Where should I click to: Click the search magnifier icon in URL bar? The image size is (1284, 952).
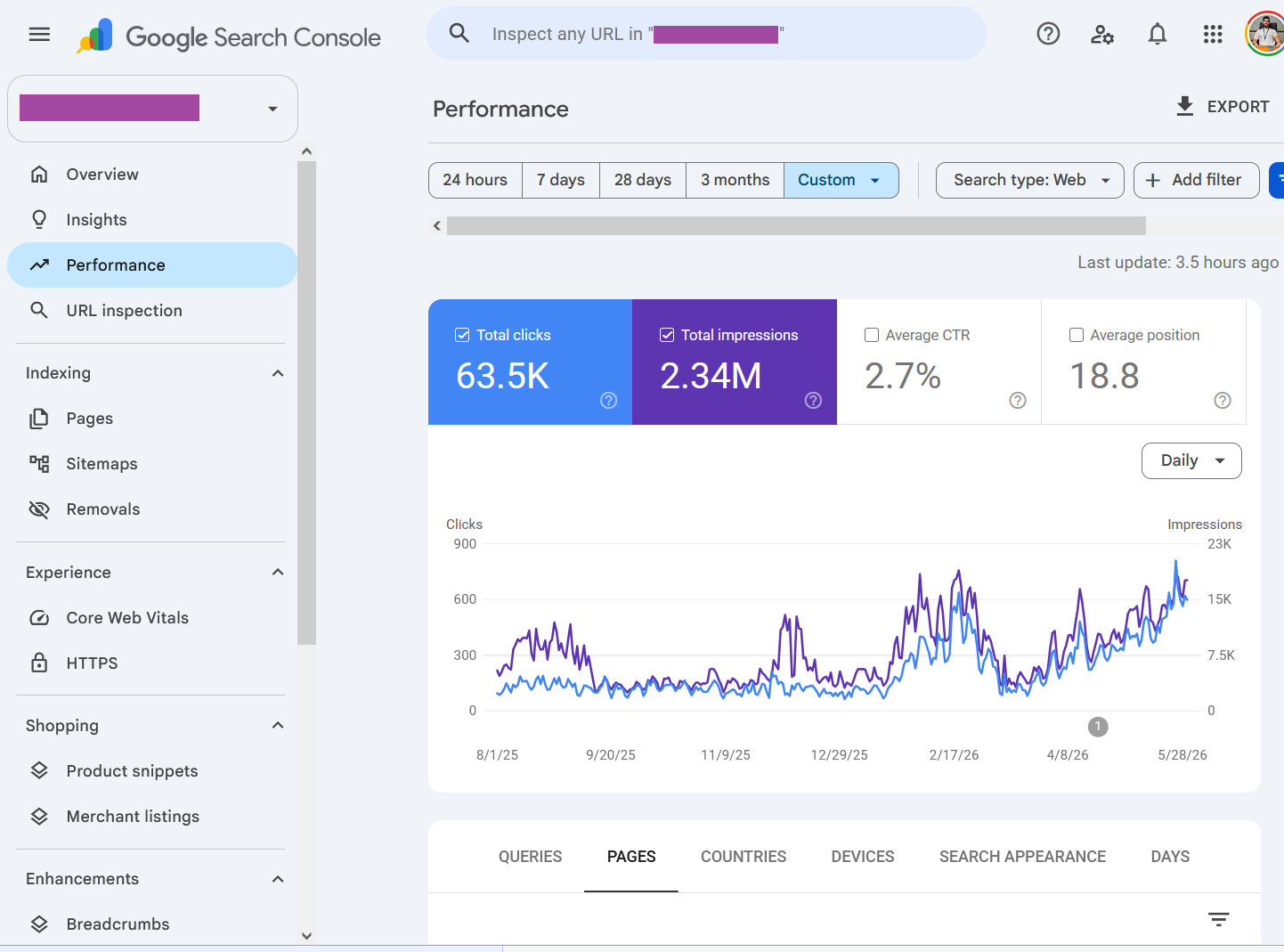pyautogui.click(x=459, y=34)
